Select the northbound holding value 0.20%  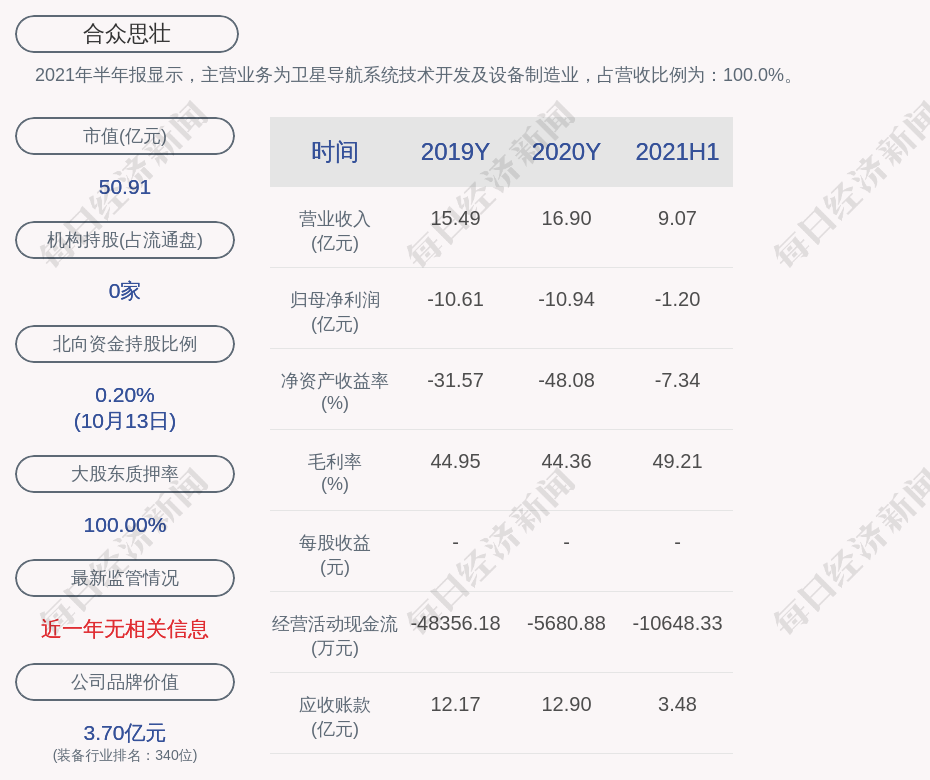tap(125, 395)
